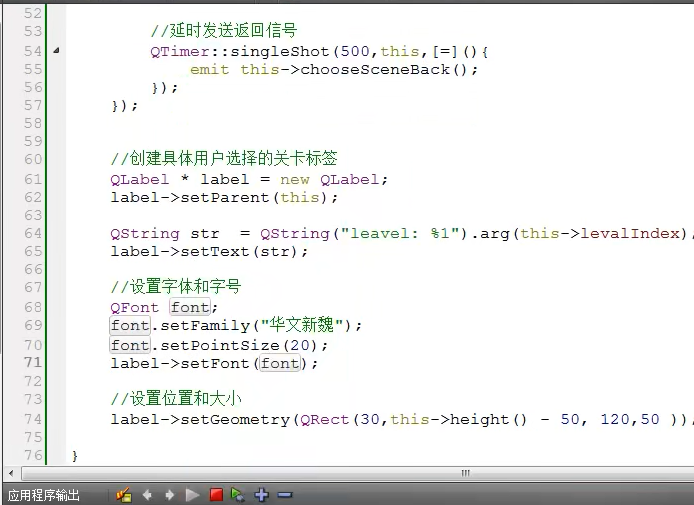Click the emit keyword on line 55
Image resolution: width=694 pixels, height=505 pixels.
point(210,69)
